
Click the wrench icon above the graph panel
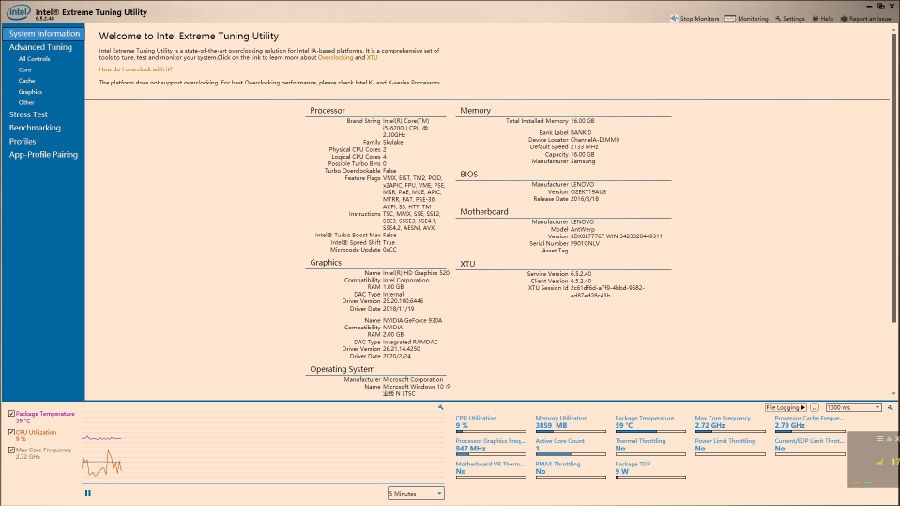click(440, 407)
